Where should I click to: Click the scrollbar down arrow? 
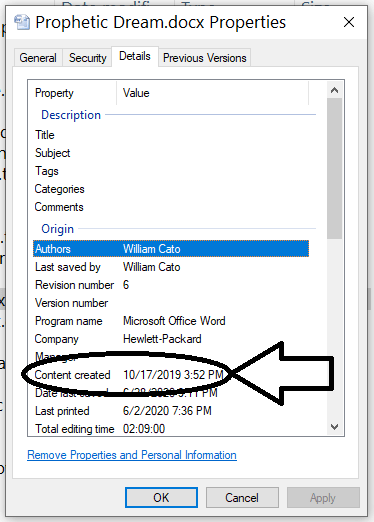334,426
